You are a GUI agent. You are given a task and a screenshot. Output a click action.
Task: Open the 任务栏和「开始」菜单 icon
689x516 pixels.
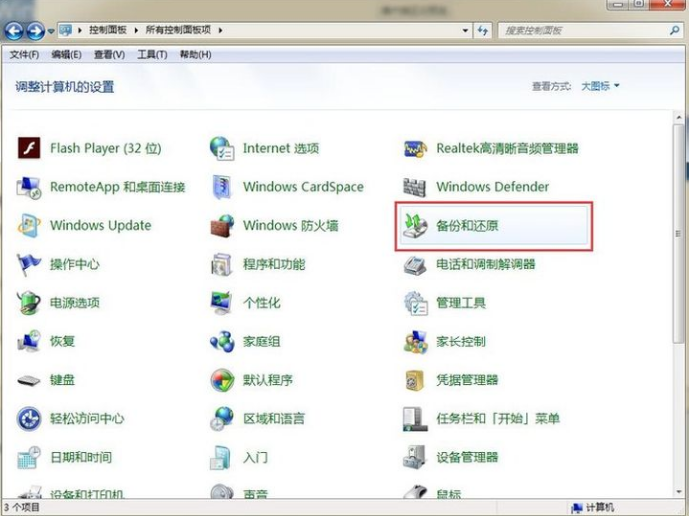415,419
